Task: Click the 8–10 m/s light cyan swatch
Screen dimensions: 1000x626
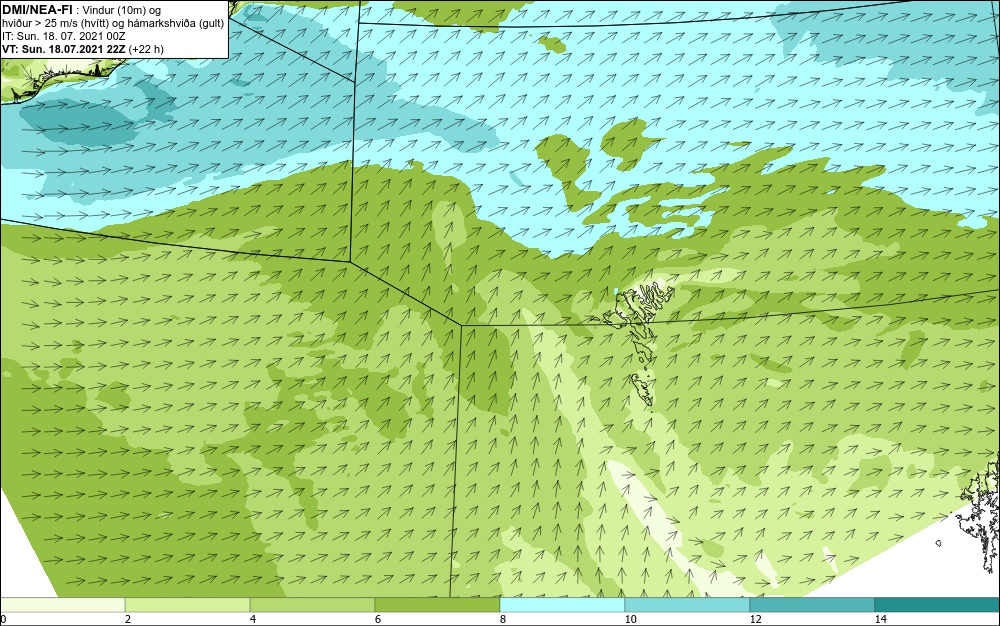Action: tap(562, 605)
